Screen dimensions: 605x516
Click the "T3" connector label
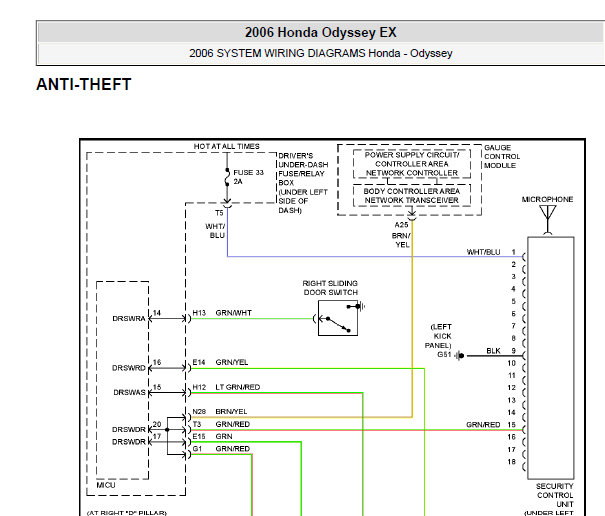click(x=197, y=424)
